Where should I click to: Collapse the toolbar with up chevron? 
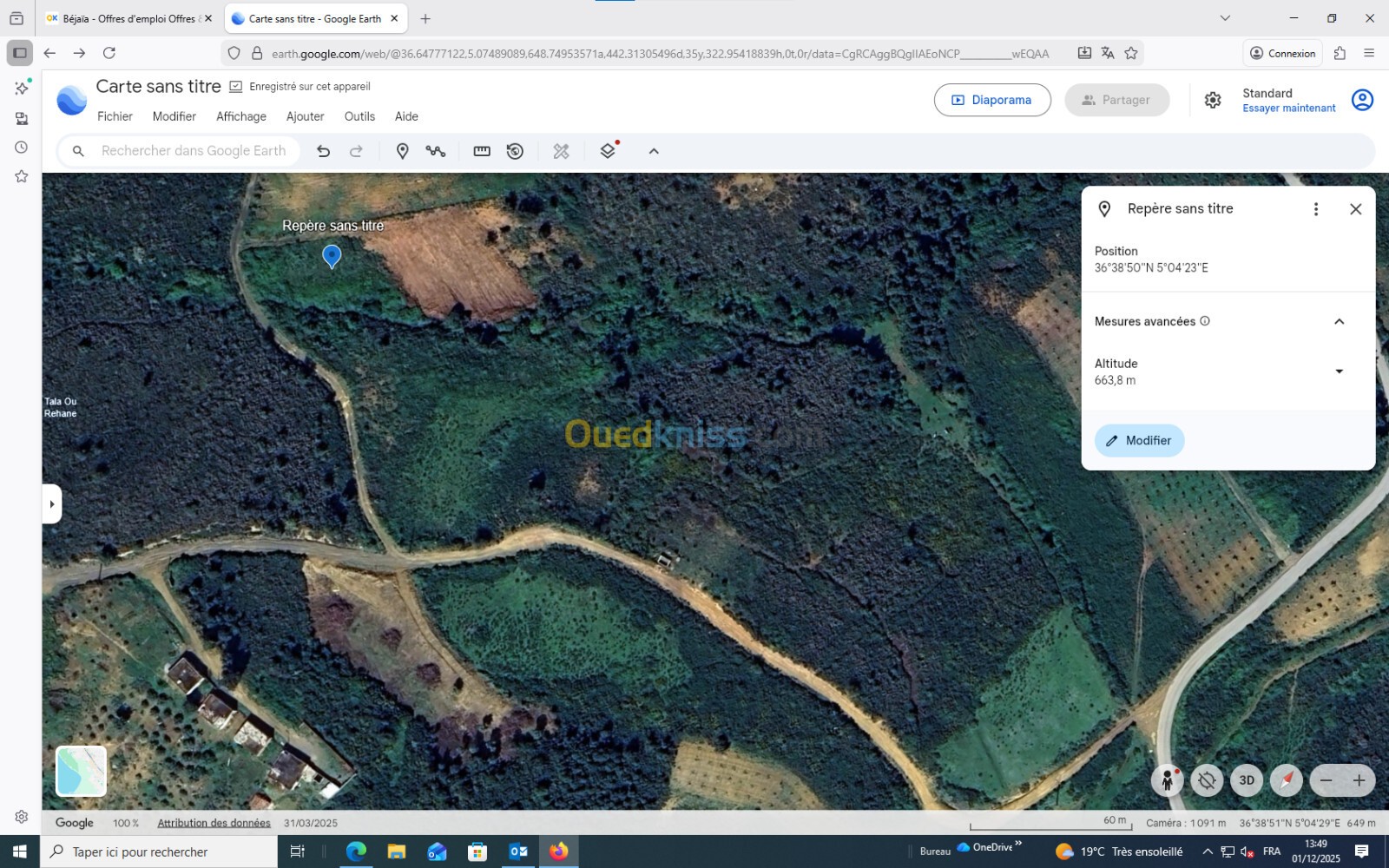pos(654,151)
